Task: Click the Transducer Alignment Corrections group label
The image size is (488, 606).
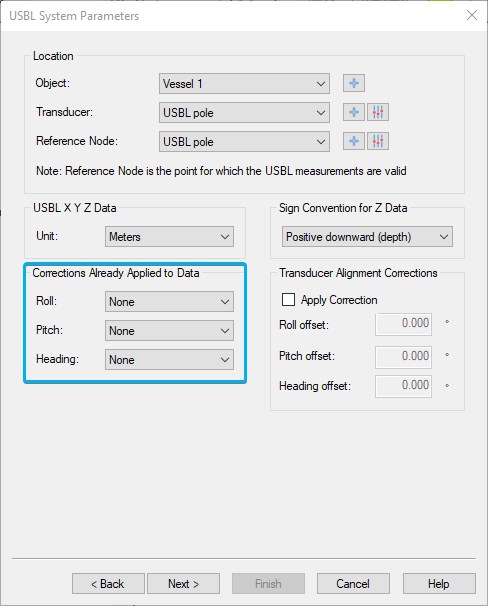Action: click(x=358, y=273)
